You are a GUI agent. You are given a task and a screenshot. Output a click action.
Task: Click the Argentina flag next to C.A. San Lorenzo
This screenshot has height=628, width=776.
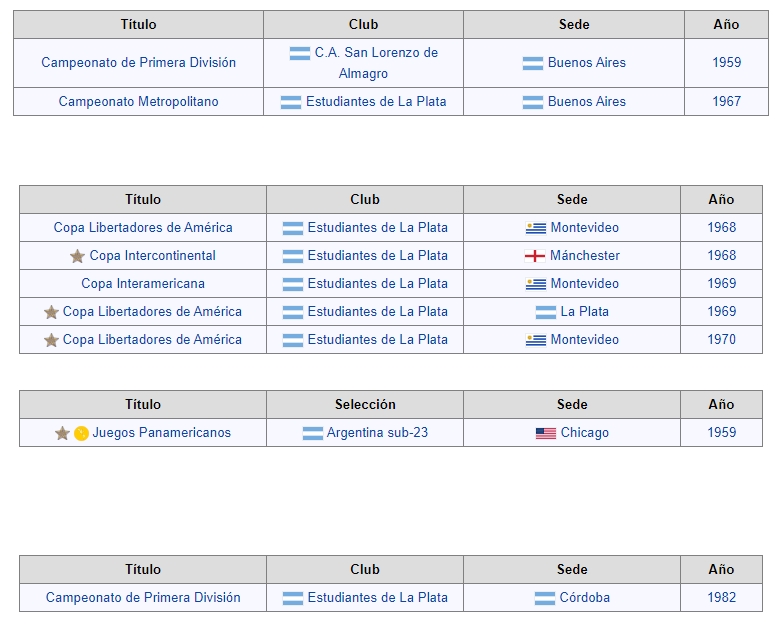[x=300, y=53]
